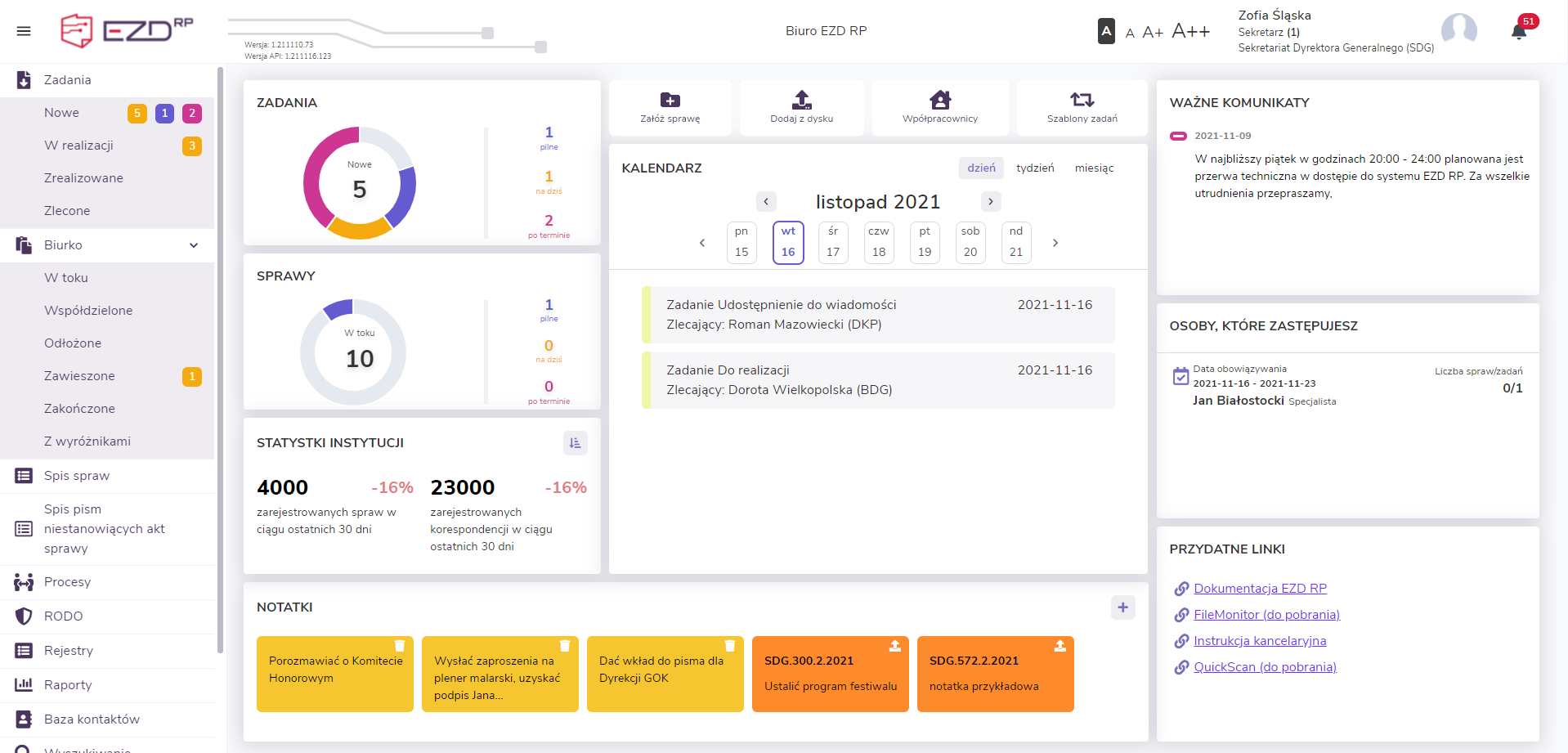Click the statistics sort icon
The height and width of the screenshot is (753, 1568).
[x=575, y=443]
